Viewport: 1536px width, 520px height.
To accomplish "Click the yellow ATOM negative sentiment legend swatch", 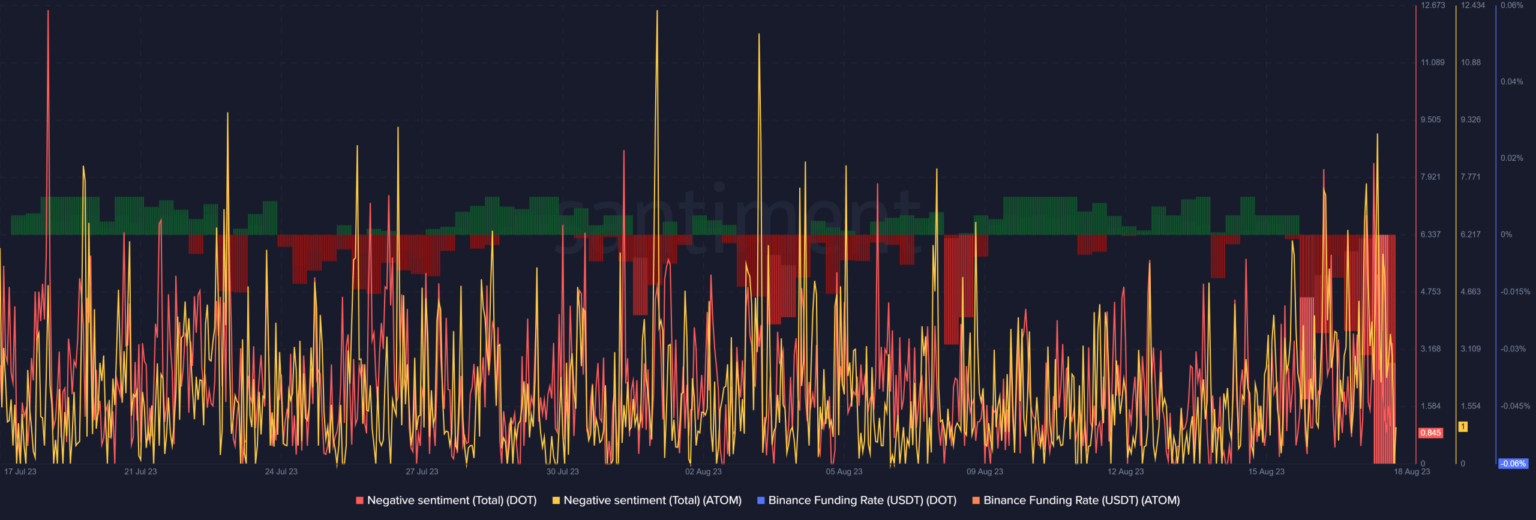I will coord(557,499).
